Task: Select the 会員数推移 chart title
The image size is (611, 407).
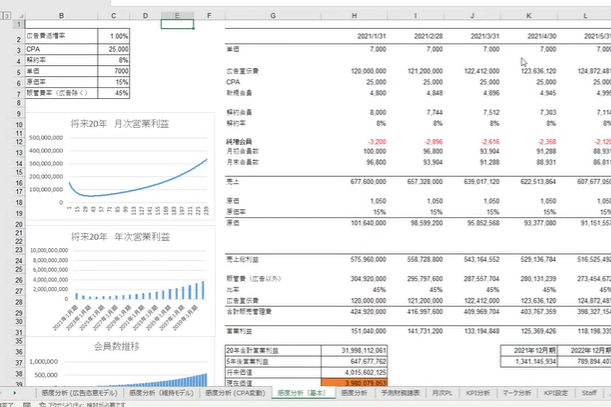Action: click(117, 346)
